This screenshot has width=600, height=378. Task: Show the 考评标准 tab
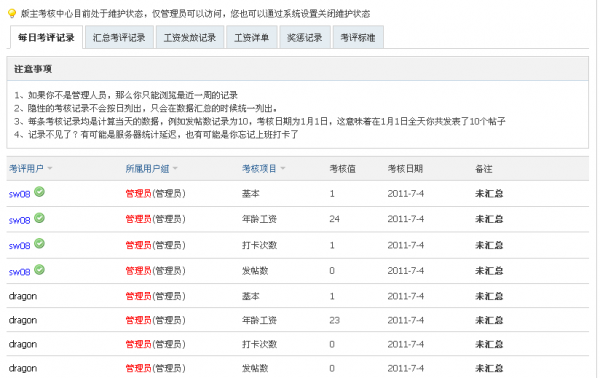point(358,37)
